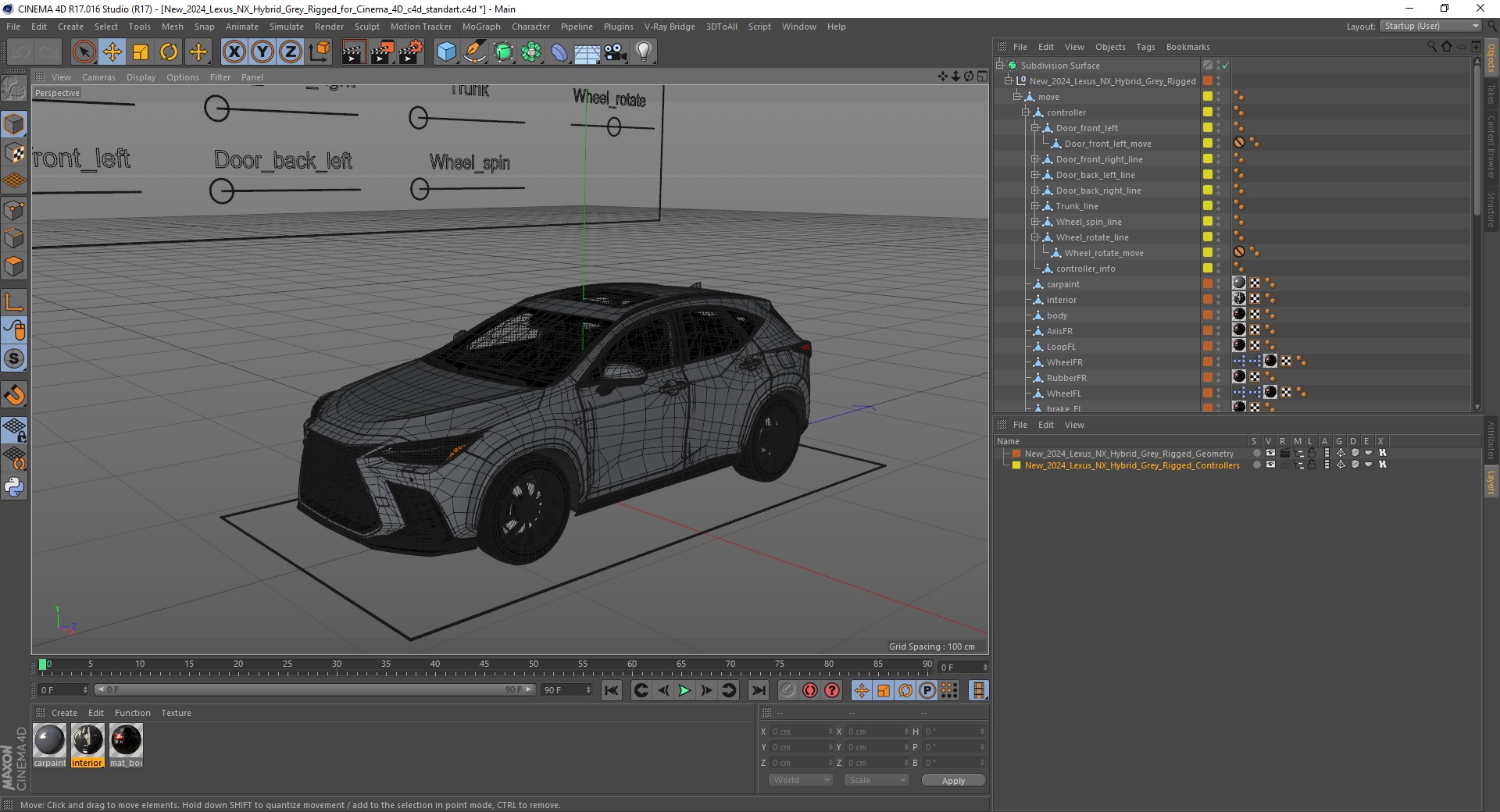Select the Live Selection arrow tool
Viewport: 1500px width, 812px height.
point(84,52)
